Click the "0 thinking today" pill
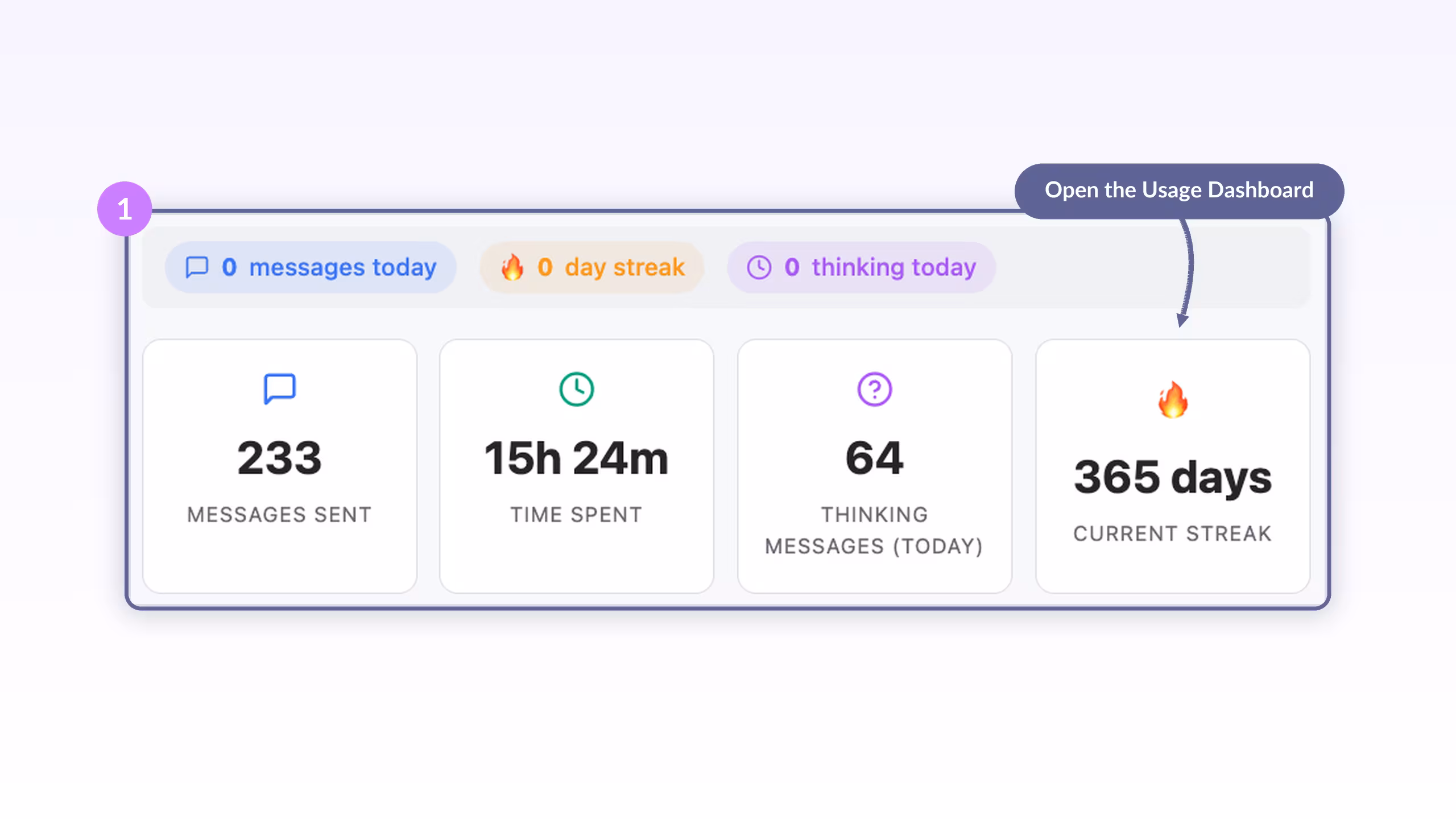1456x819 pixels. pyautogui.click(x=861, y=267)
